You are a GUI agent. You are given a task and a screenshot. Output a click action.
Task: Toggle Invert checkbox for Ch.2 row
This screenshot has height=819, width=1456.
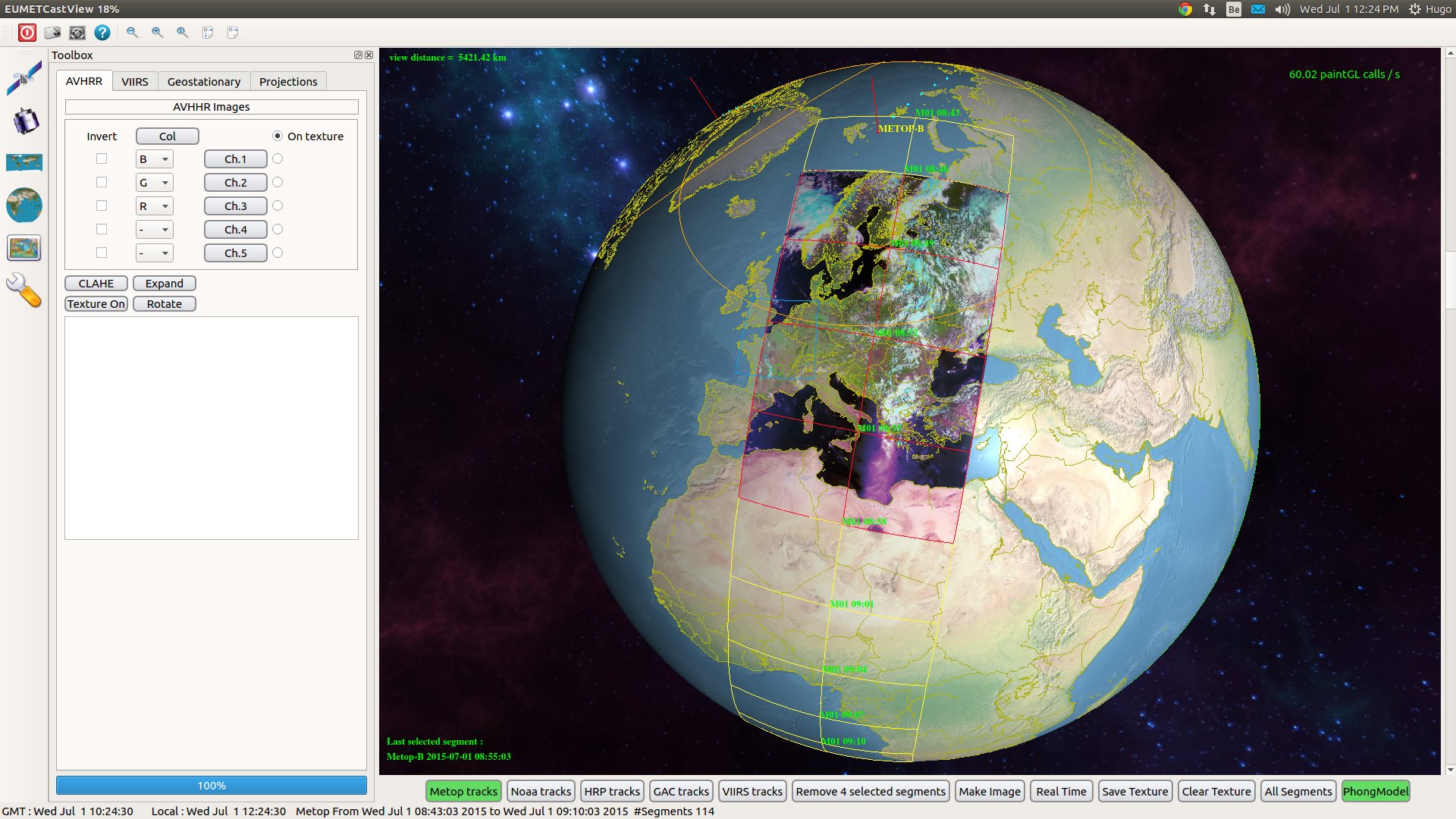tap(102, 182)
